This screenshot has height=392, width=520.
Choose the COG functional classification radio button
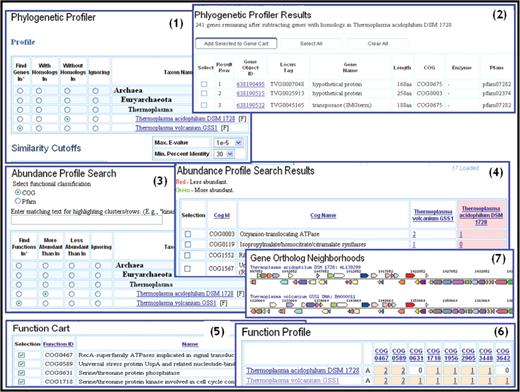coord(18,192)
